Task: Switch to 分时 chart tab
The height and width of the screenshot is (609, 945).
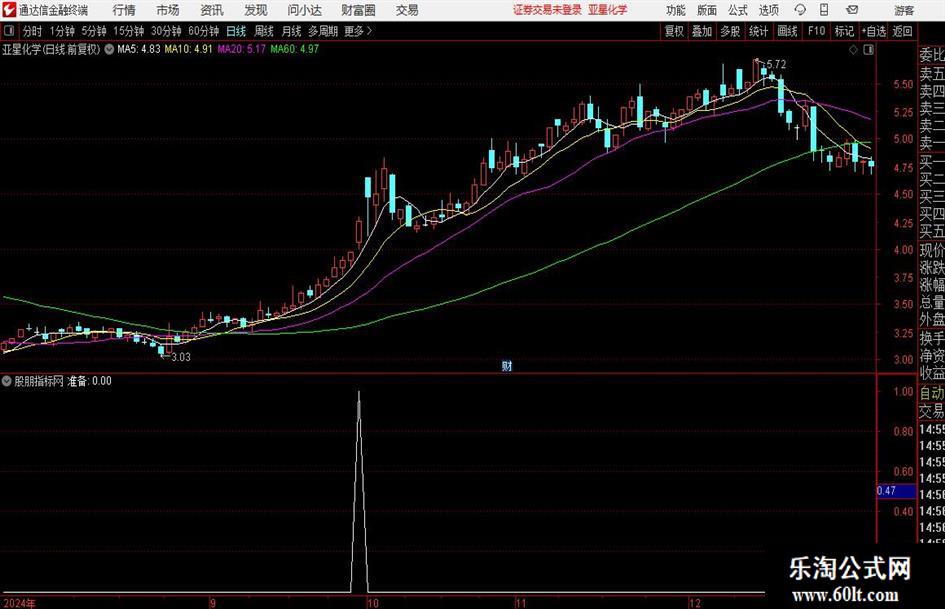Action: coord(32,31)
